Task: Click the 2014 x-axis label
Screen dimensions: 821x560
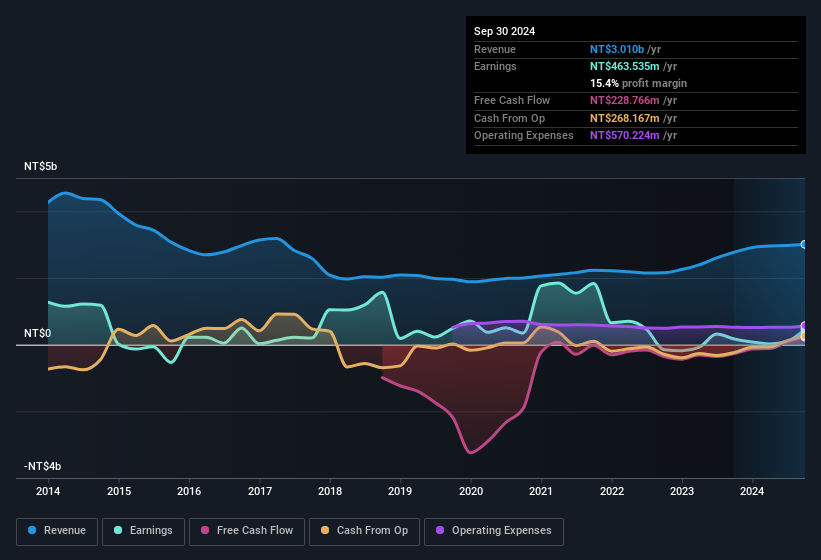Action: click(x=48, y=491)
